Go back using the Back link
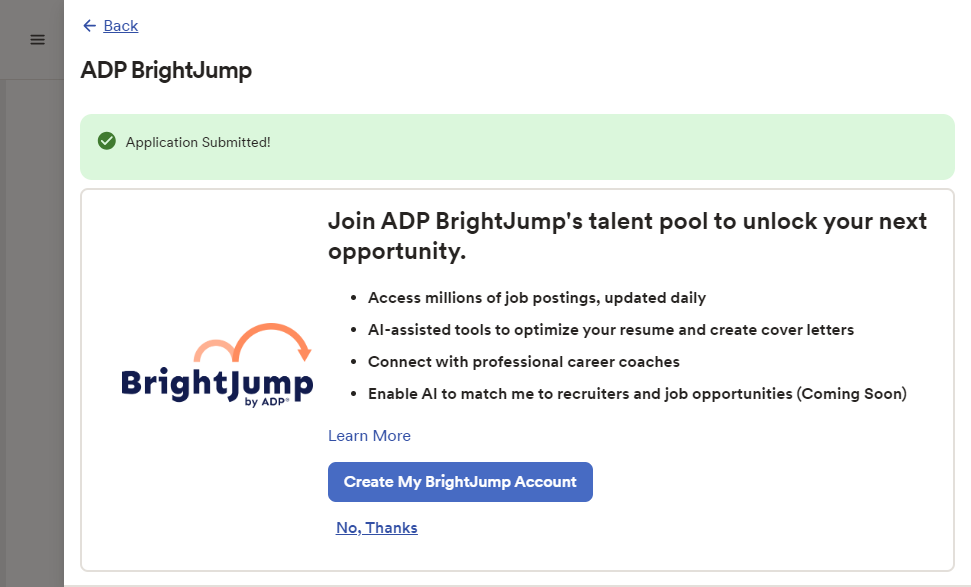Screen dimensions: 971x587 (x=121, y=25)
